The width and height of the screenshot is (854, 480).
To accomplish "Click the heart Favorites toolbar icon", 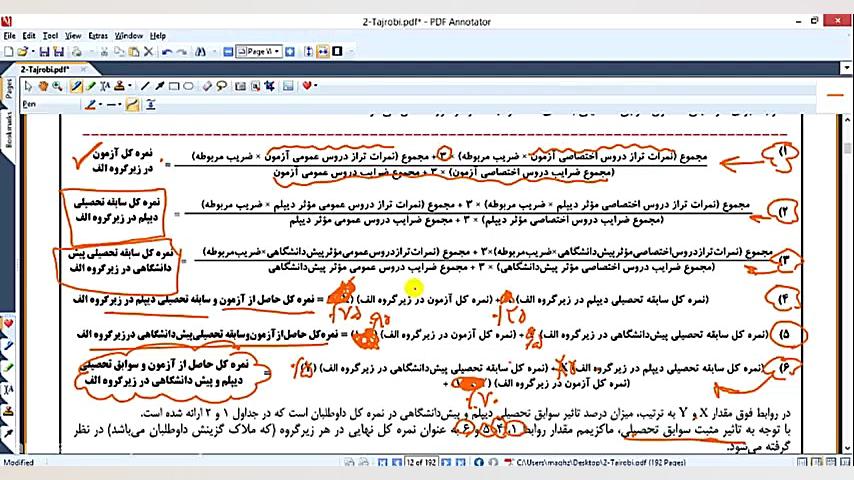I will point(307,86).
